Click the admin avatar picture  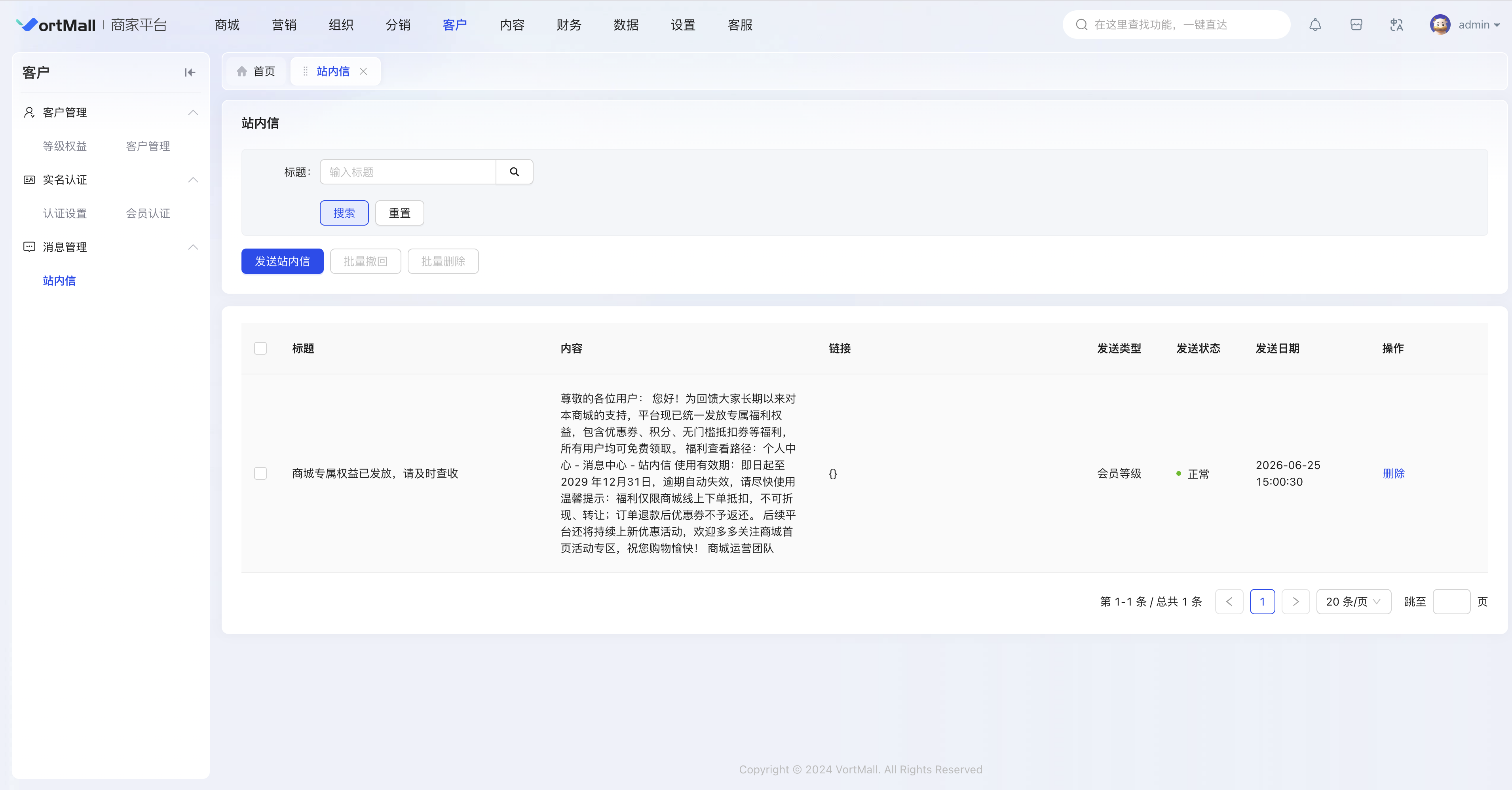(x=1440, y=25)
